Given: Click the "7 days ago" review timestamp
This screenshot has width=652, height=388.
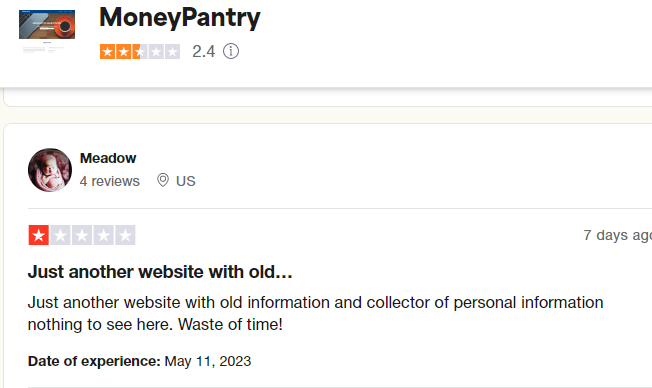Looking at the screenshot, I should pyautogui.click(x=617, y=235).
